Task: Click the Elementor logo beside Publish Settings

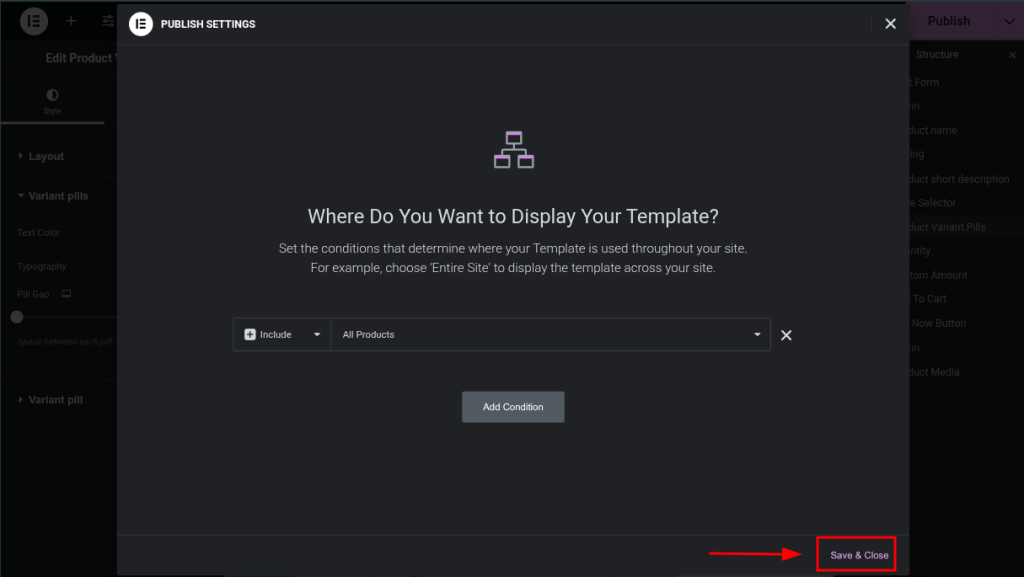Action: tap(141, 24)
